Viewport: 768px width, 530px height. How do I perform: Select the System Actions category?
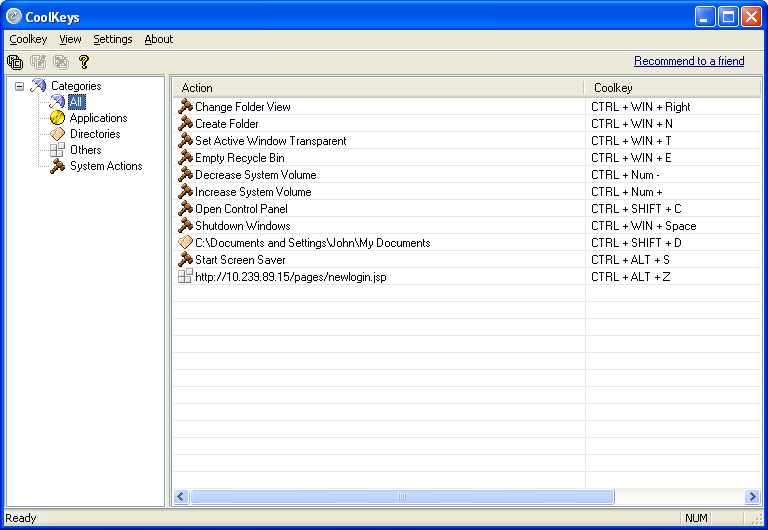pyautogui.click(x=106, y=166)
